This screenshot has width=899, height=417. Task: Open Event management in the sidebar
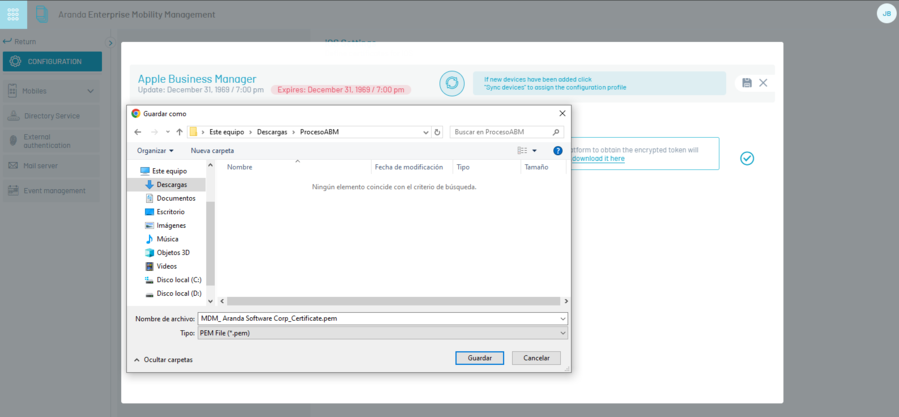[x=52, y=191]
